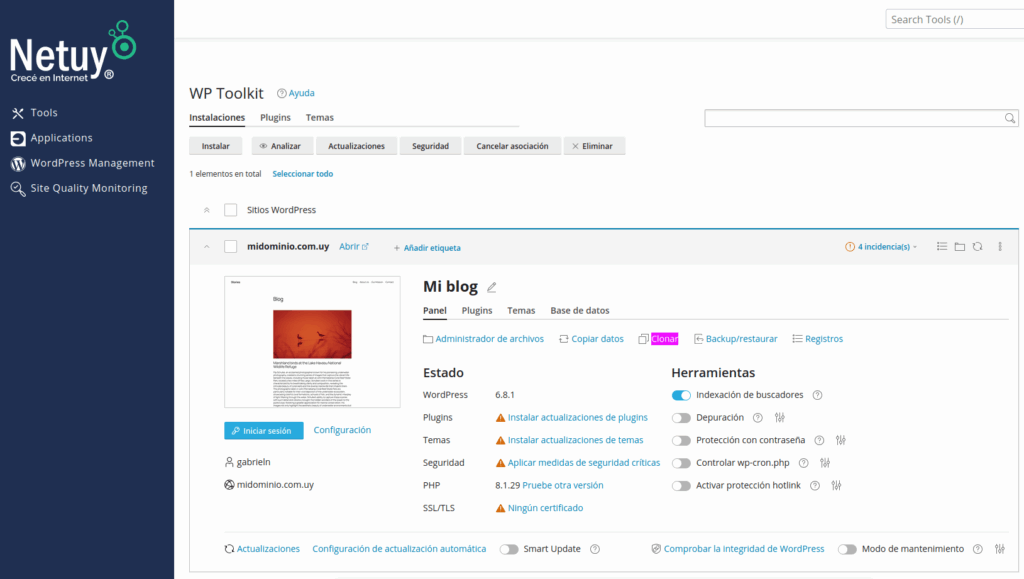Collapse the midominio.com.uy site card
Image resolution: width=1024 pixels, height=579 pixels.
pyautogui.click(x=206, y=247)
